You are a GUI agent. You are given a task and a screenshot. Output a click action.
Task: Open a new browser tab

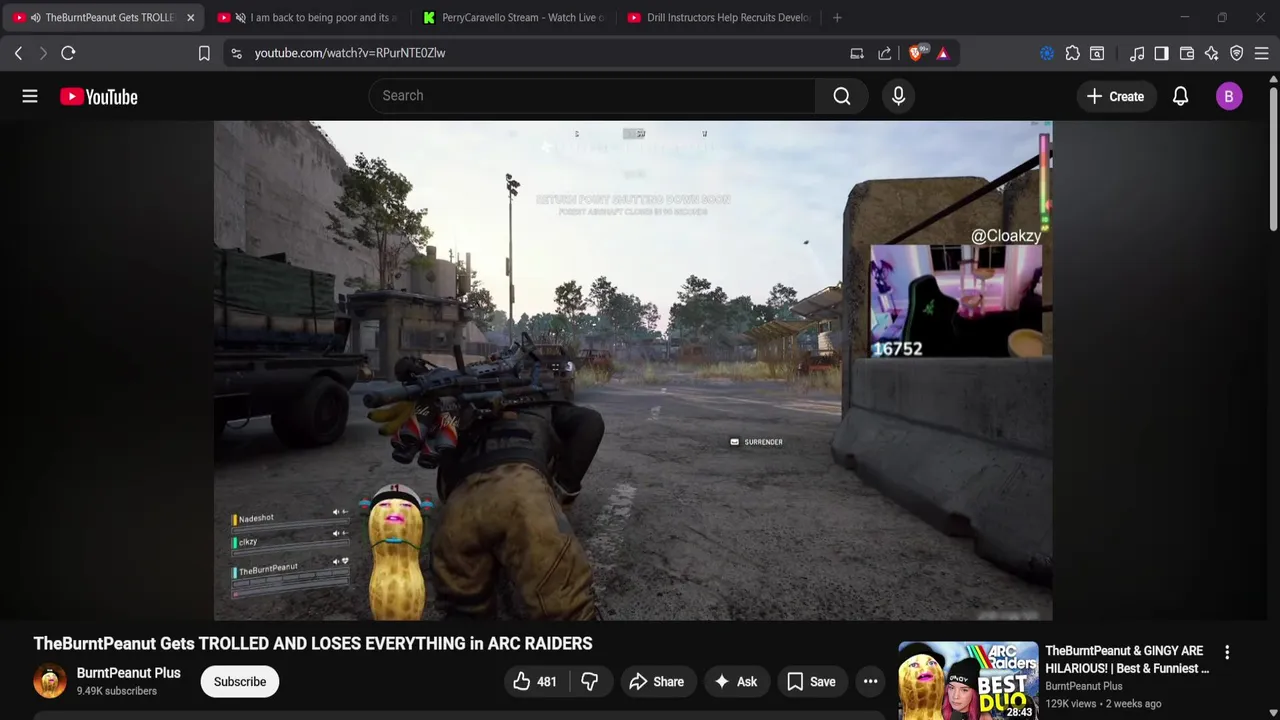tap(837, 17)
